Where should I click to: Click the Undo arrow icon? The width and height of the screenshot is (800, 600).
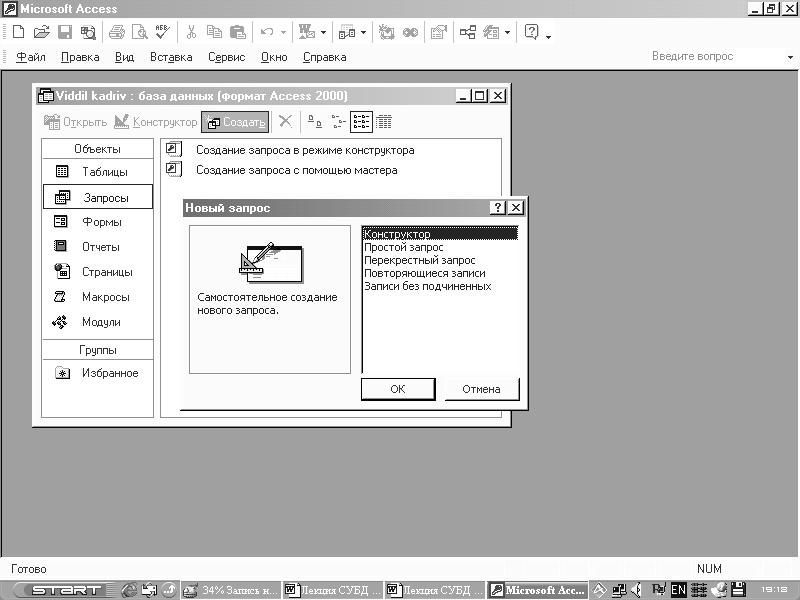click(267, 32)
